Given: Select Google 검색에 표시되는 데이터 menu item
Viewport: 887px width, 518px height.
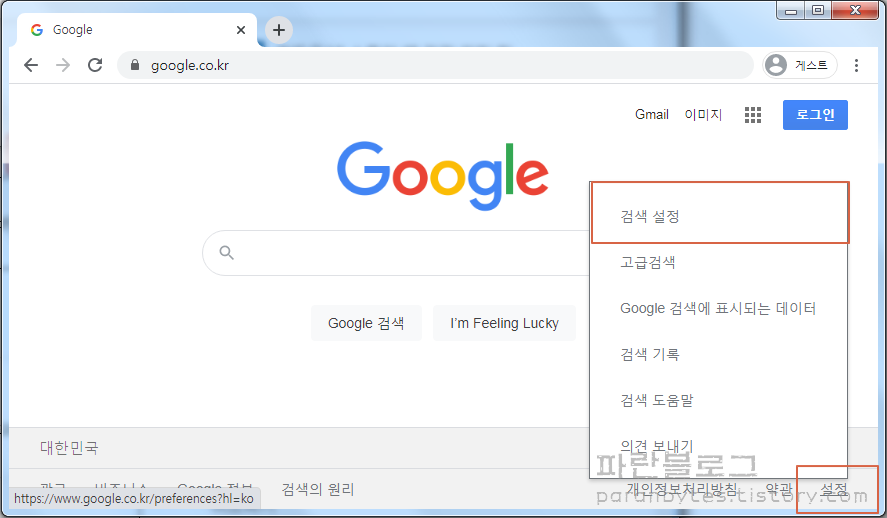Looking at the screenshot, I should click(720, 308).
